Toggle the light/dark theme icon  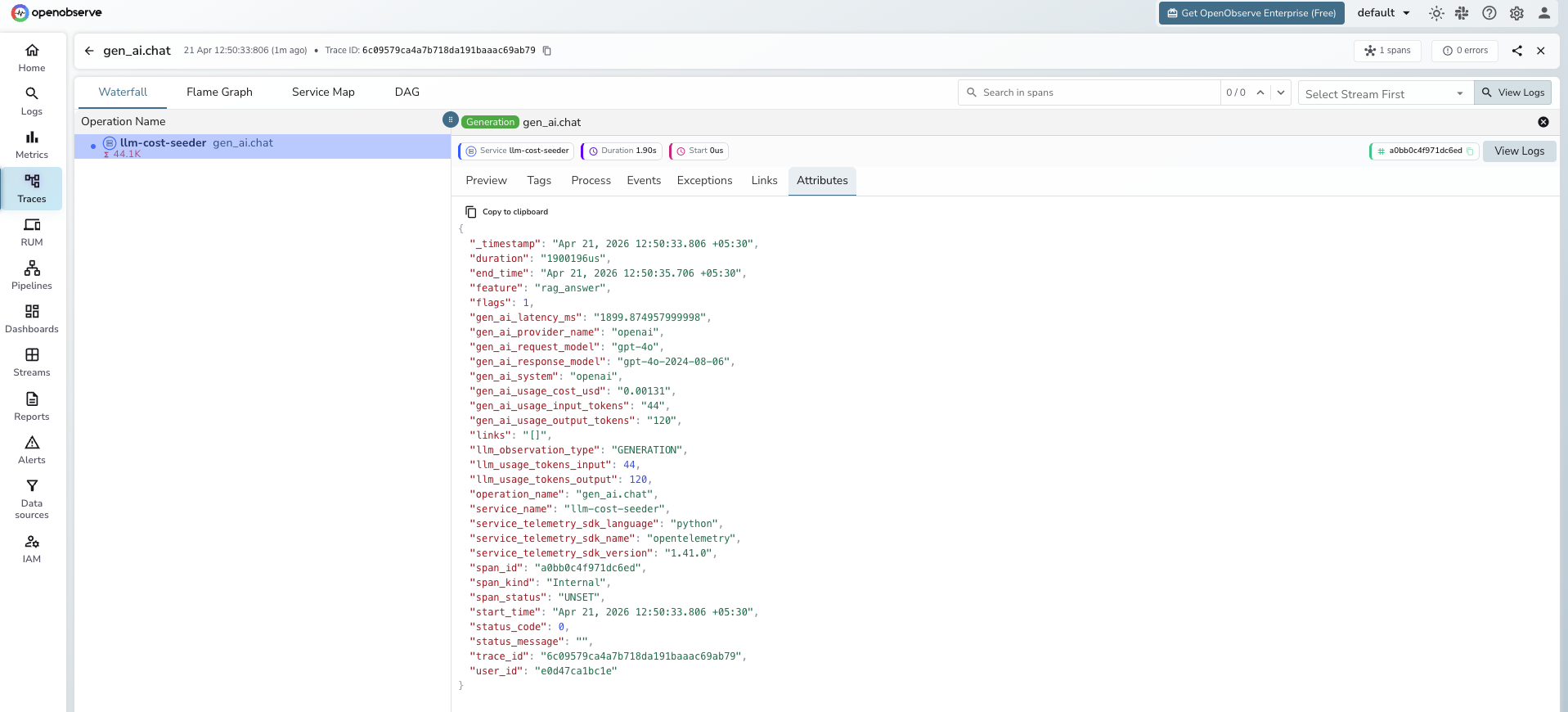coord(1436,13)
